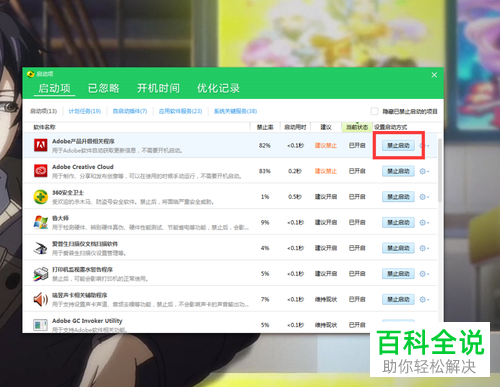Click the 360安全卫士 row title
This screenshot has width=500, height=387.
(x=68, y=193)
